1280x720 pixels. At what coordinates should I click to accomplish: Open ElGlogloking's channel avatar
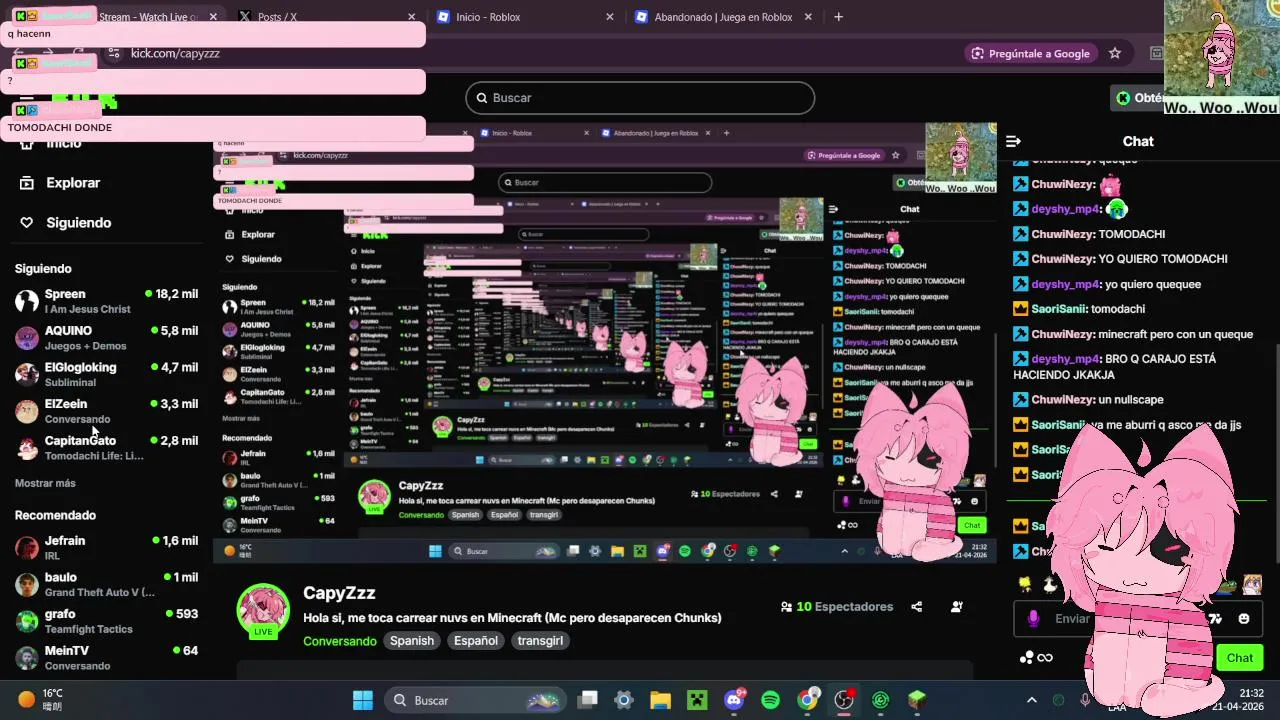[27, 374]
